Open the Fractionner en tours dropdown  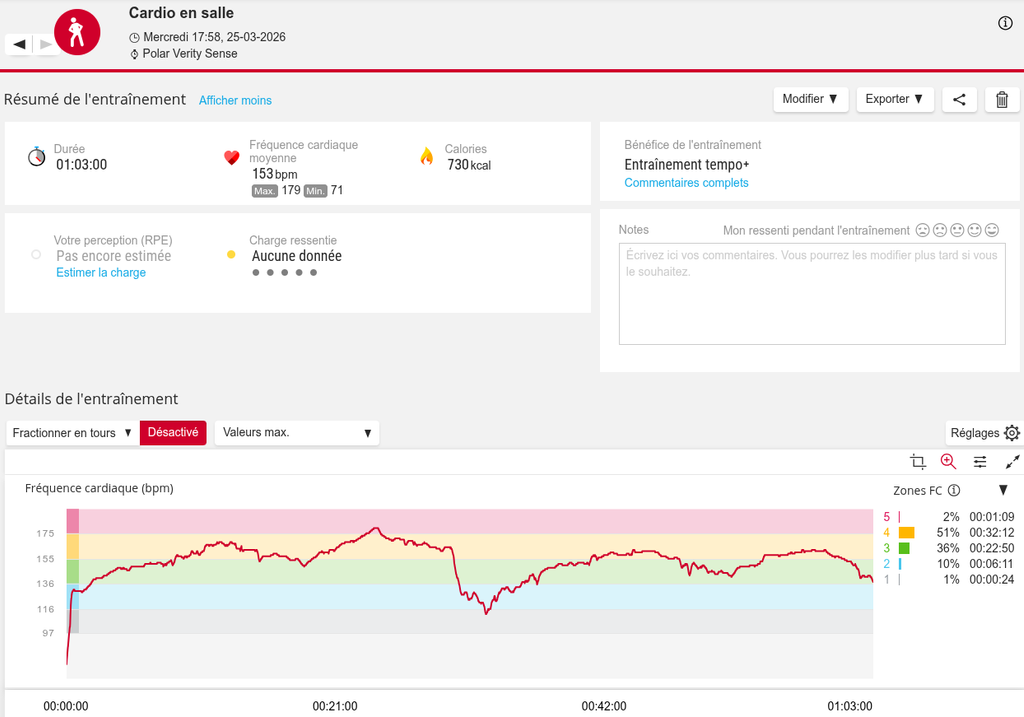(72, 433)
